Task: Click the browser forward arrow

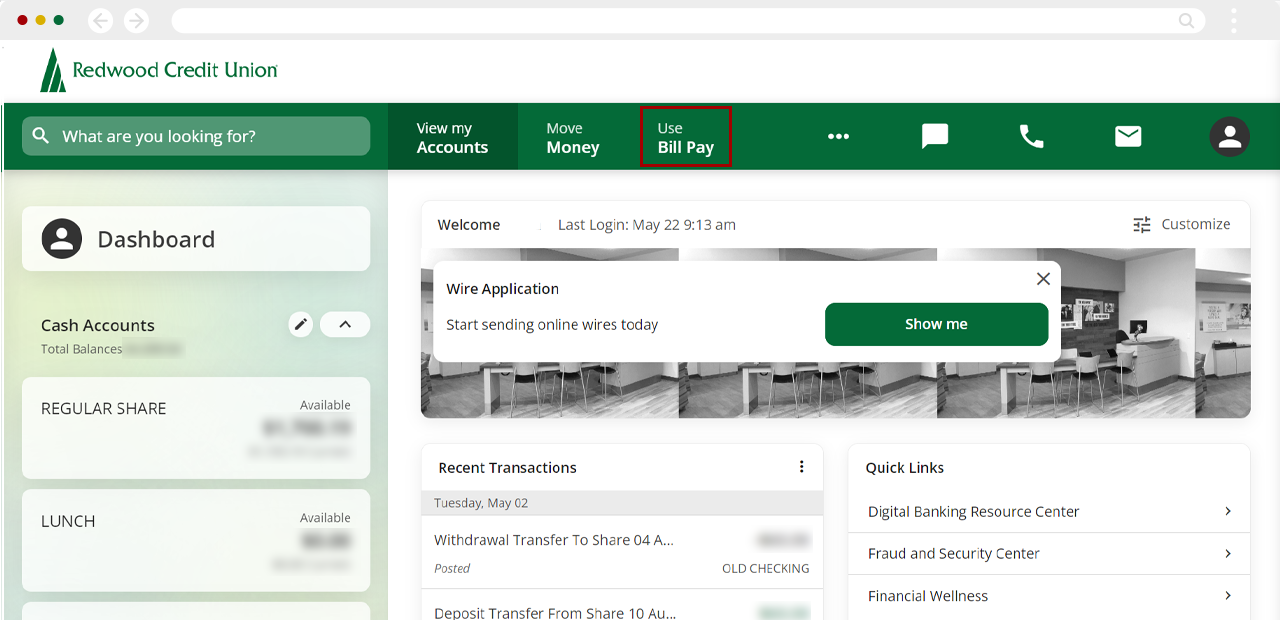Action: click(x=136, y=20)
